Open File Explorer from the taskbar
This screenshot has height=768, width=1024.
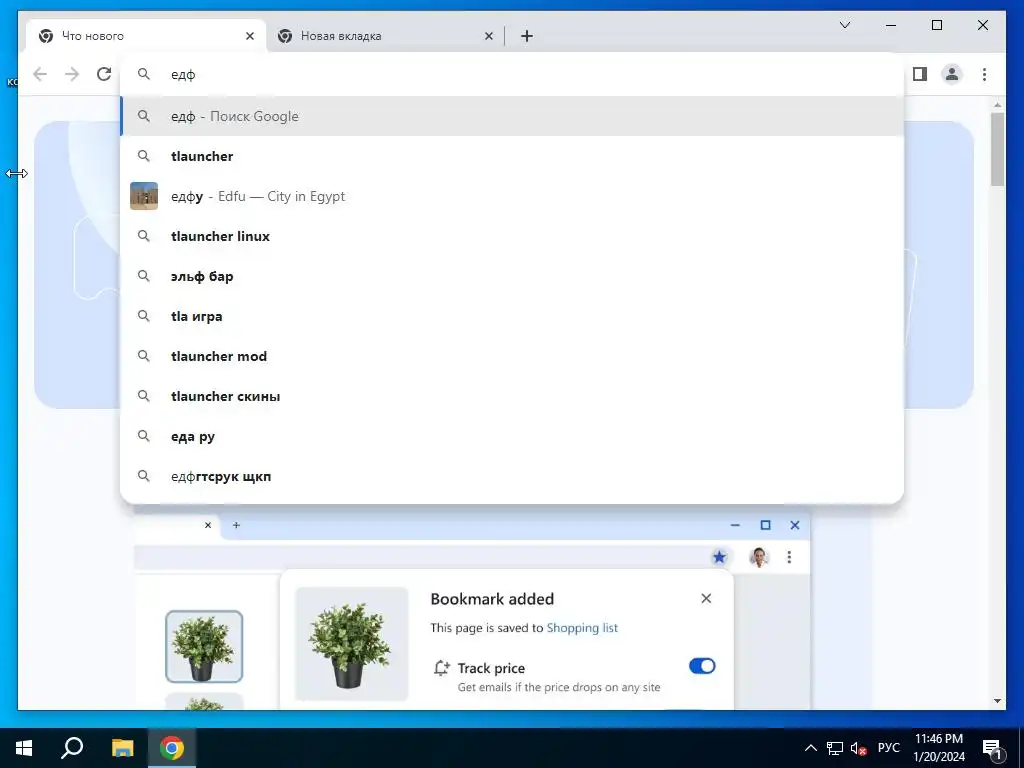coord(122,748)
